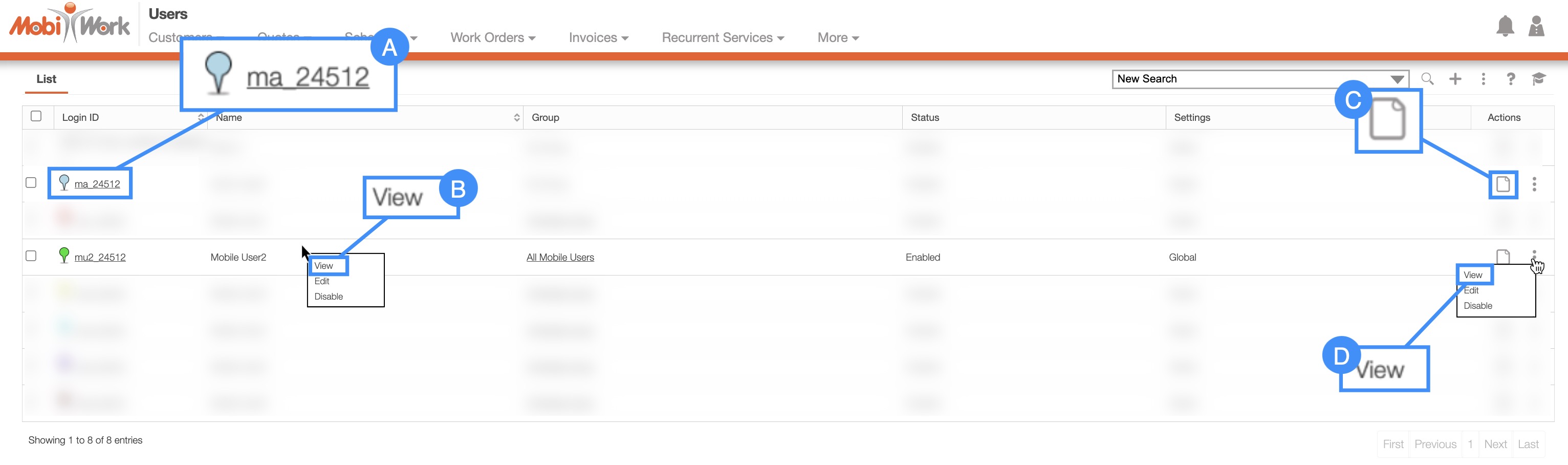Check the box for mu2_24512 row

pyautogui.click(x=31, y=256)
